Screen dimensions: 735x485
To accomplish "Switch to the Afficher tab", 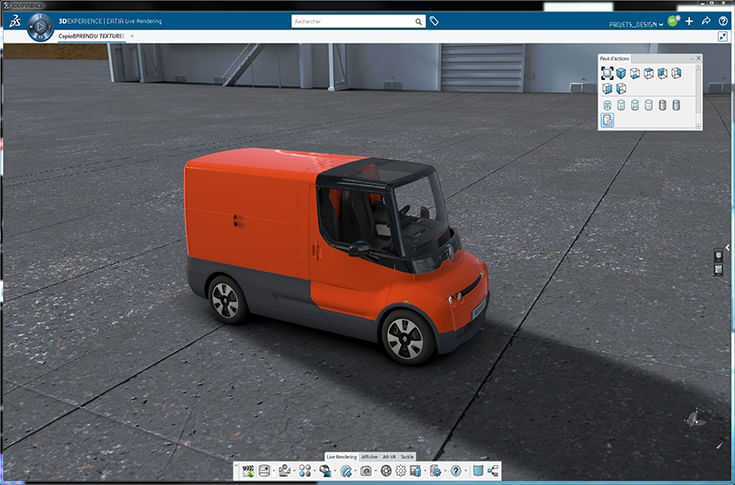I will pos(369,456).
